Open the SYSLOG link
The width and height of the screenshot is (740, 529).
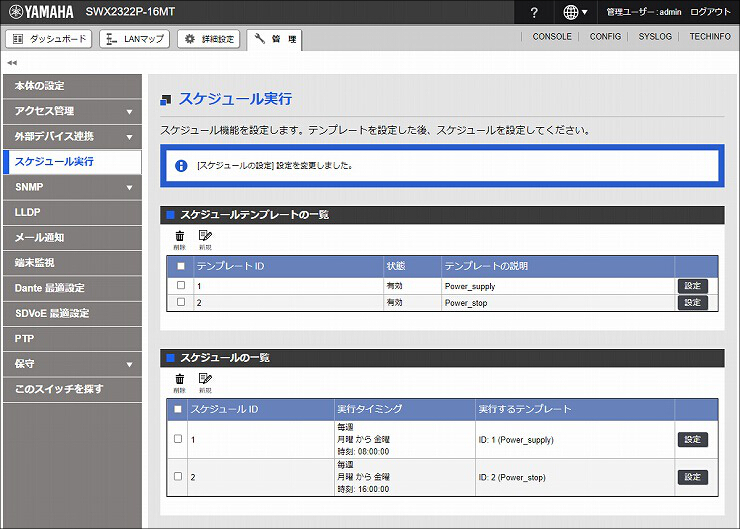point(655,36)
